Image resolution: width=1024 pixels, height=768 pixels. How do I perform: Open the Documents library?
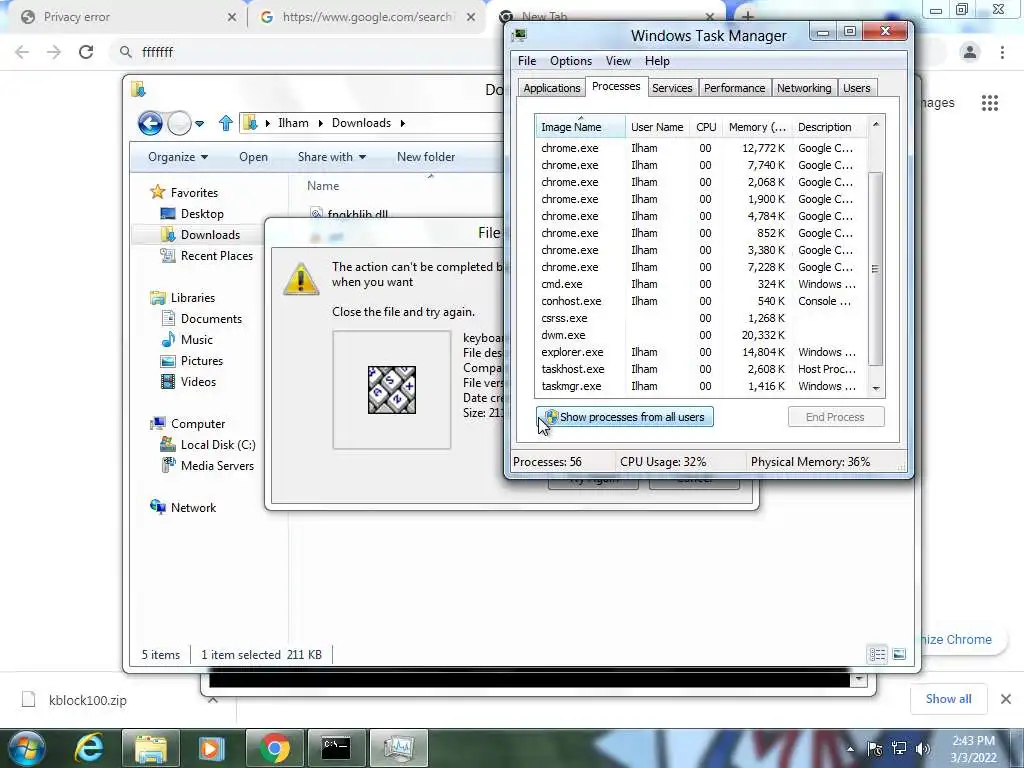[211, 319]
